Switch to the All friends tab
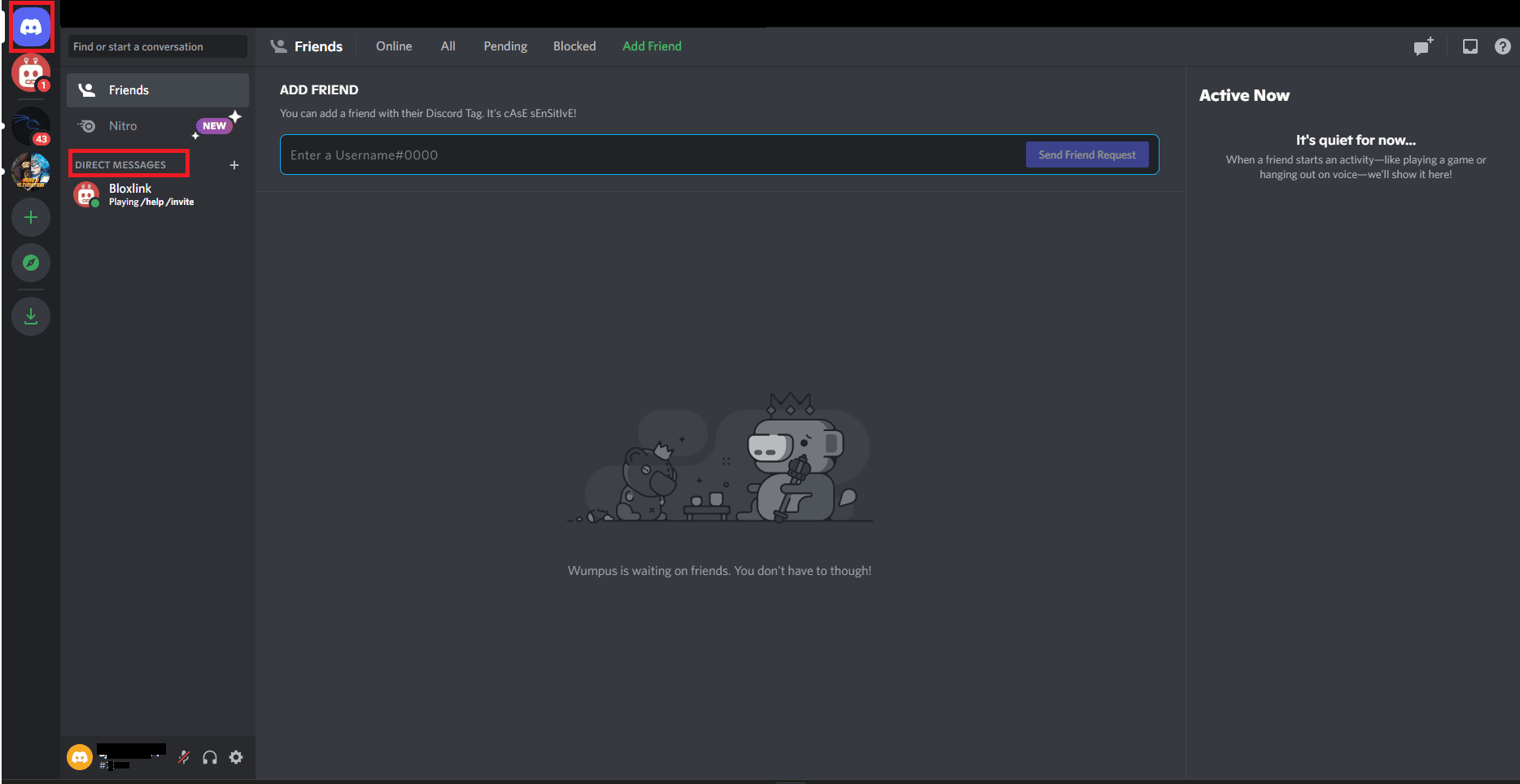Screen dimensions: 1520x784 tap(448, 46)
